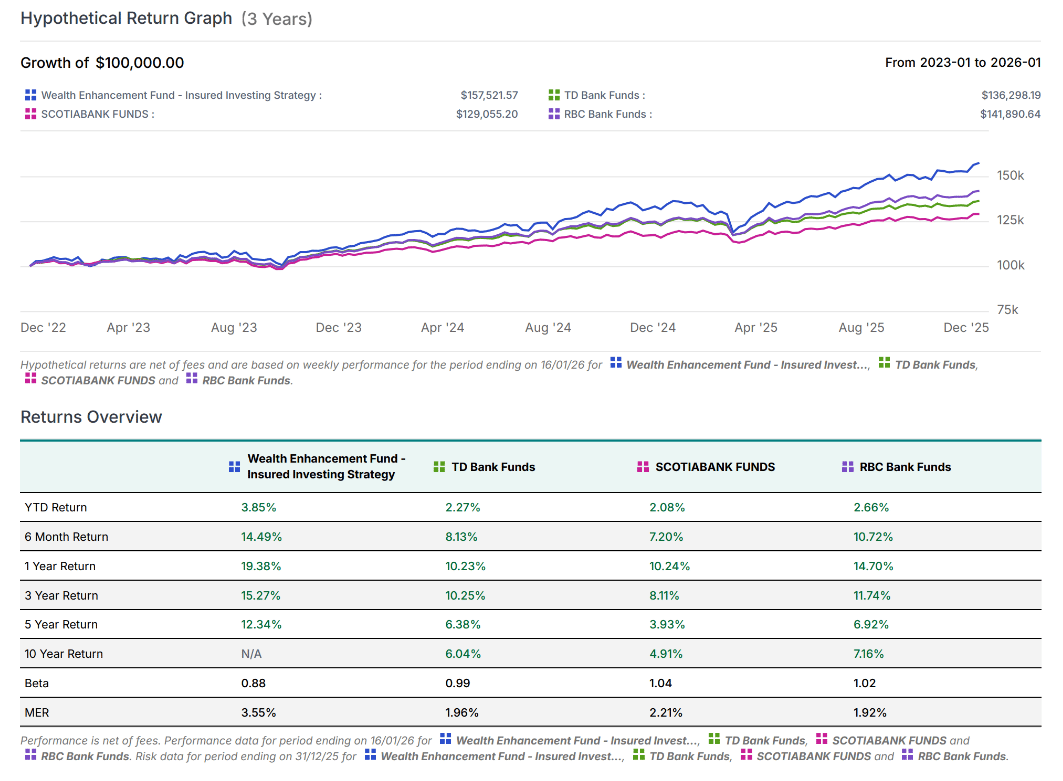Click pink Scotiabank icon in Returns Overview header

tap(643, 467)
